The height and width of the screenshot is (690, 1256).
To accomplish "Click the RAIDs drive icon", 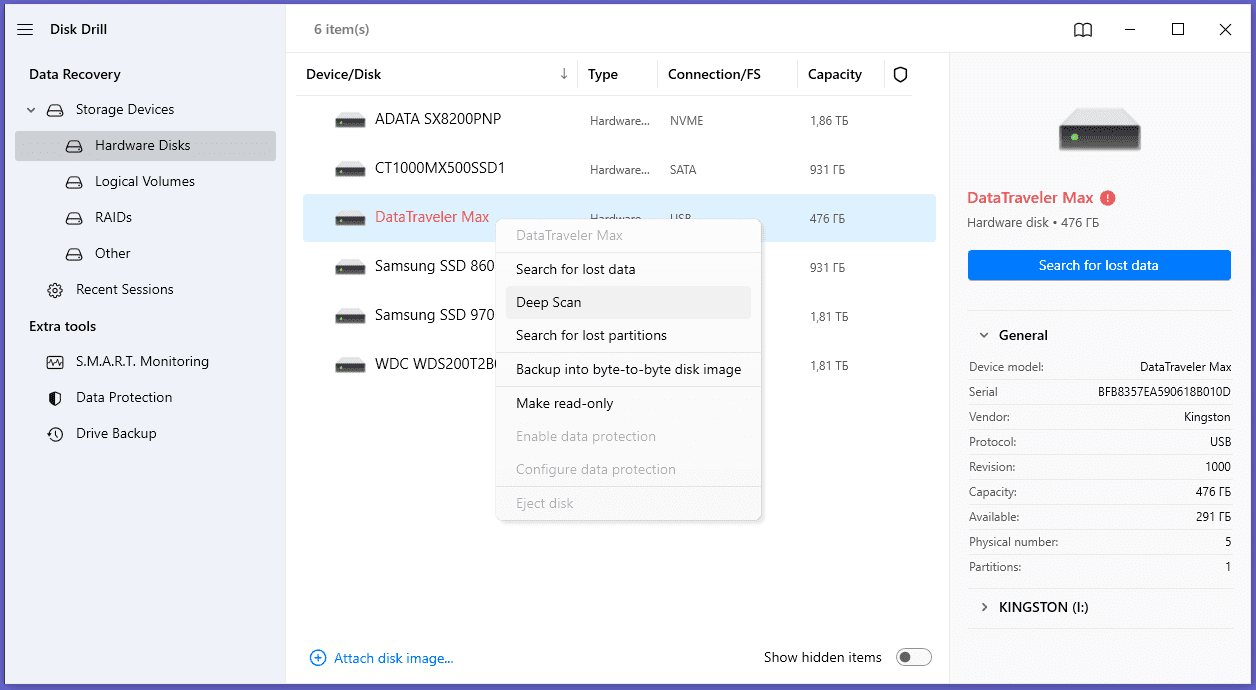I will coord(74,218).
